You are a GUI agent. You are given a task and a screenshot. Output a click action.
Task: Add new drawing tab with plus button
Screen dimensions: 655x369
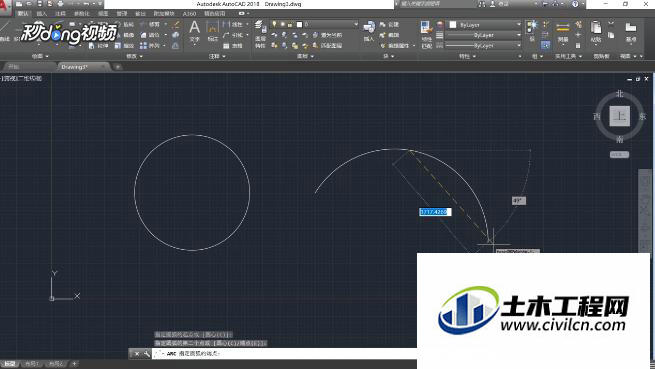coord(118,67)
